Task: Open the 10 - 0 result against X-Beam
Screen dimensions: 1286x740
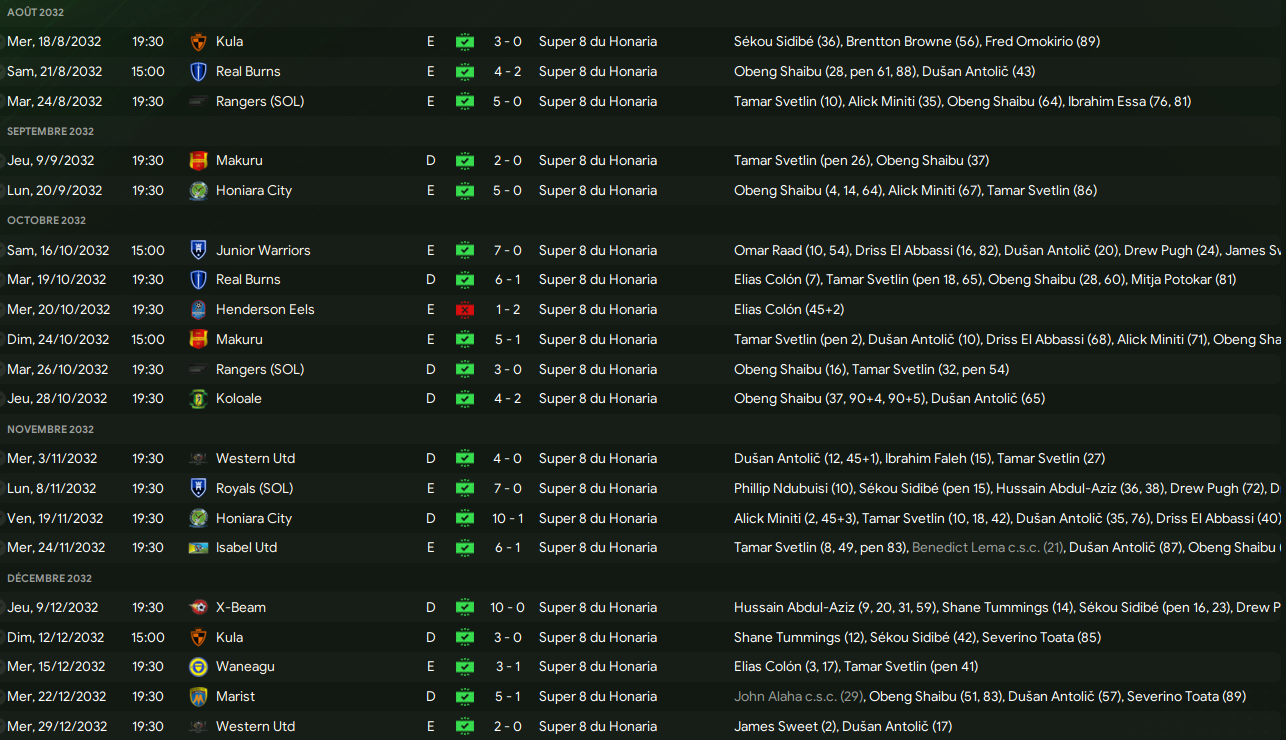Action: 507,608
